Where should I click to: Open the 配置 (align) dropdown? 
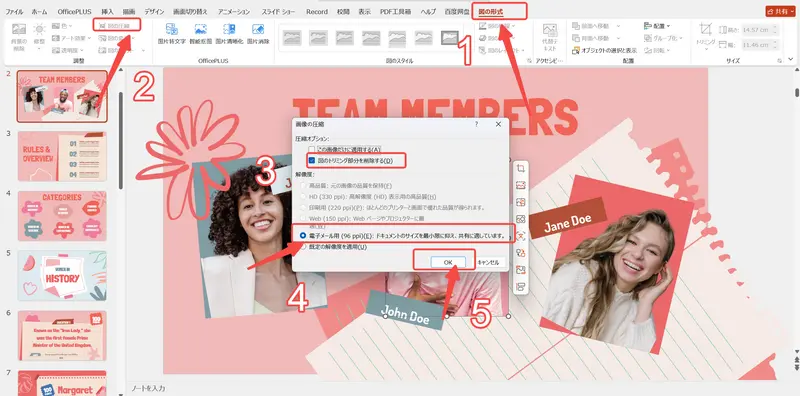click(x=657, y=26)
